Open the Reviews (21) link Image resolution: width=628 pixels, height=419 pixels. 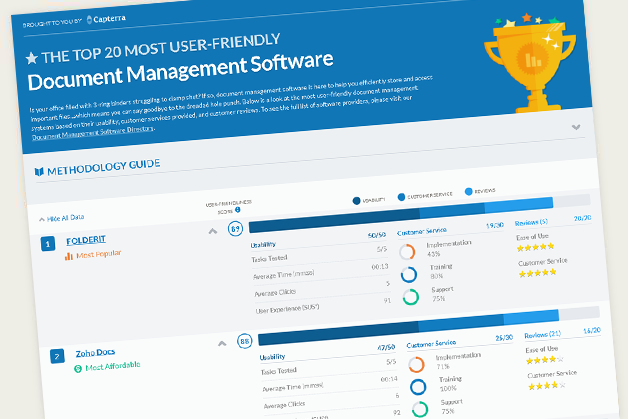coord(543,334)
